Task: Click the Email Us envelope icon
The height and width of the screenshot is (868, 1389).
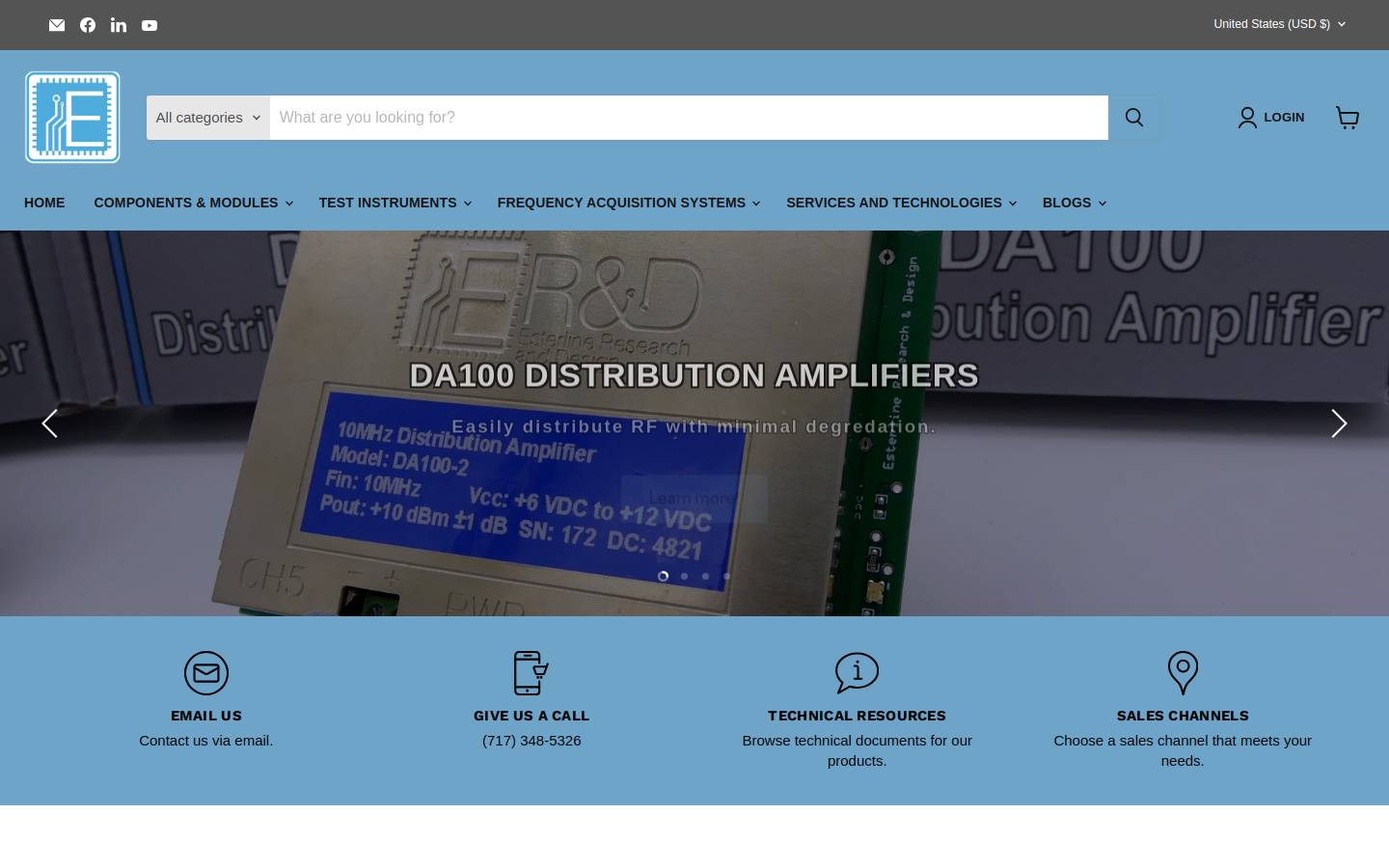Action: coord(206,673)
